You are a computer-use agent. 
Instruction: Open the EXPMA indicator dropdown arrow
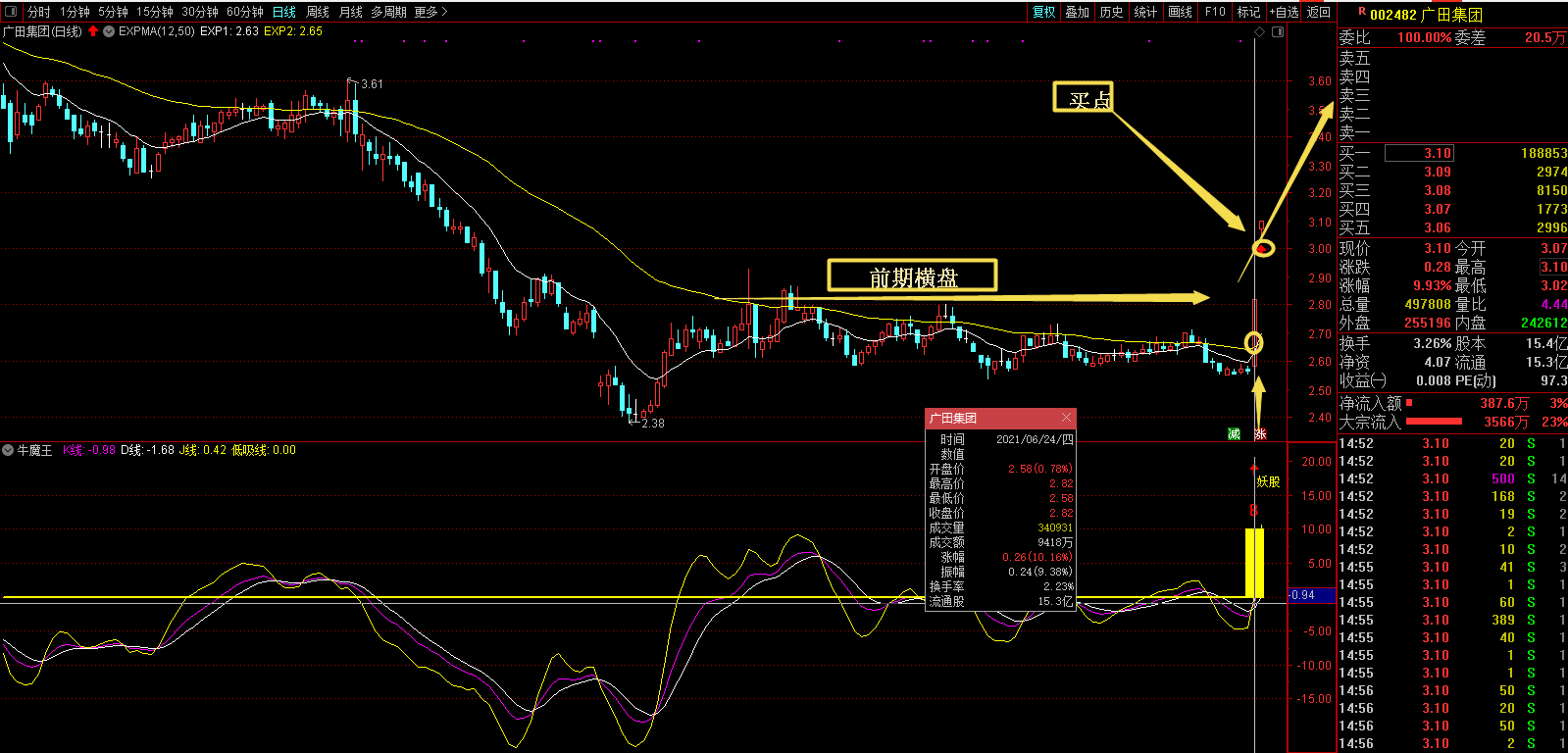coord(109,31)
